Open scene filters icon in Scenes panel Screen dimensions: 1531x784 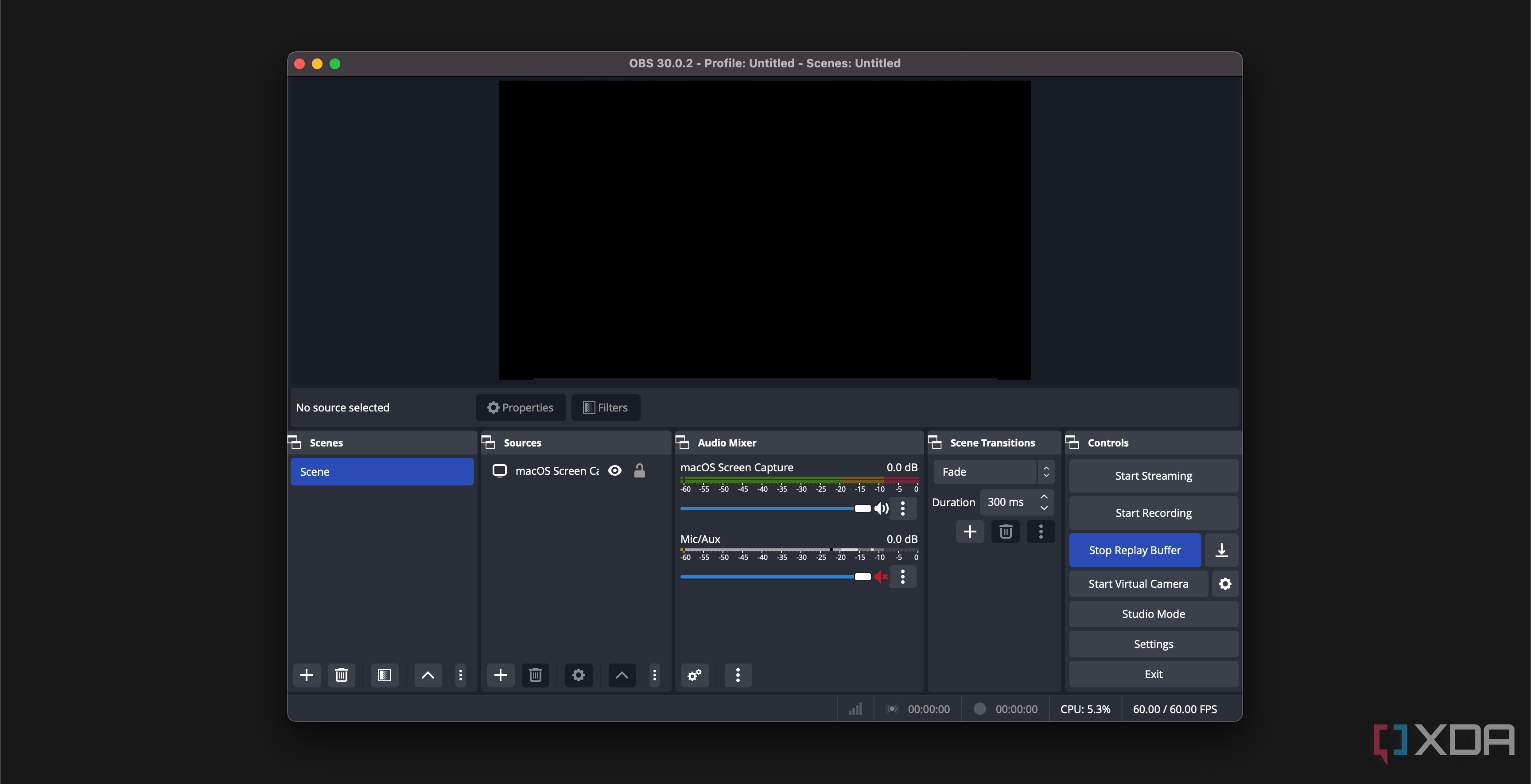(x=384, y=675)
